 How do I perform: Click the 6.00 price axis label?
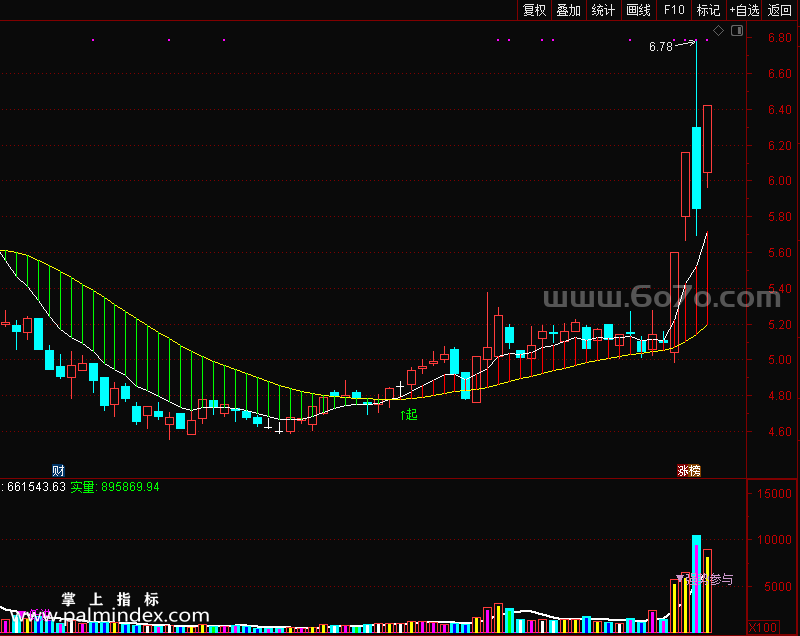780,181
